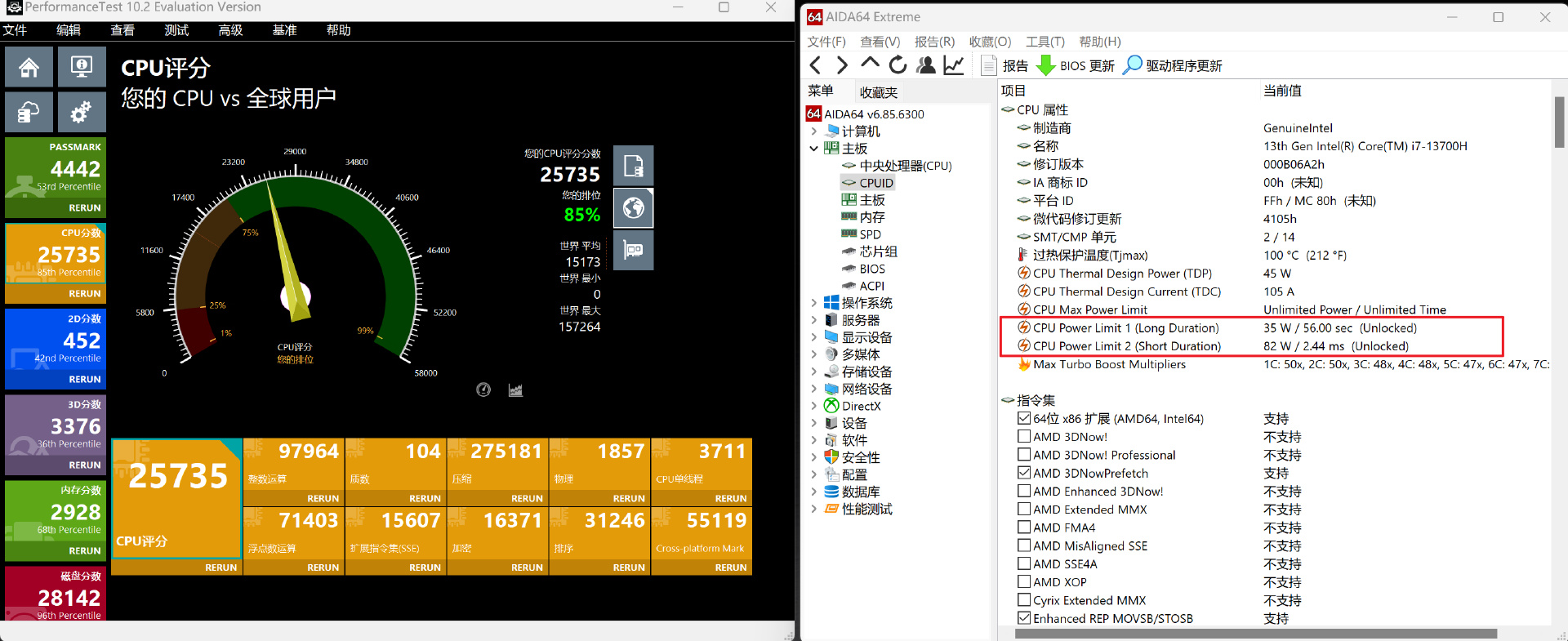Open baseline management icon in PerformanceTest sidebar
1568x641 pixels.
pos(29,112)
